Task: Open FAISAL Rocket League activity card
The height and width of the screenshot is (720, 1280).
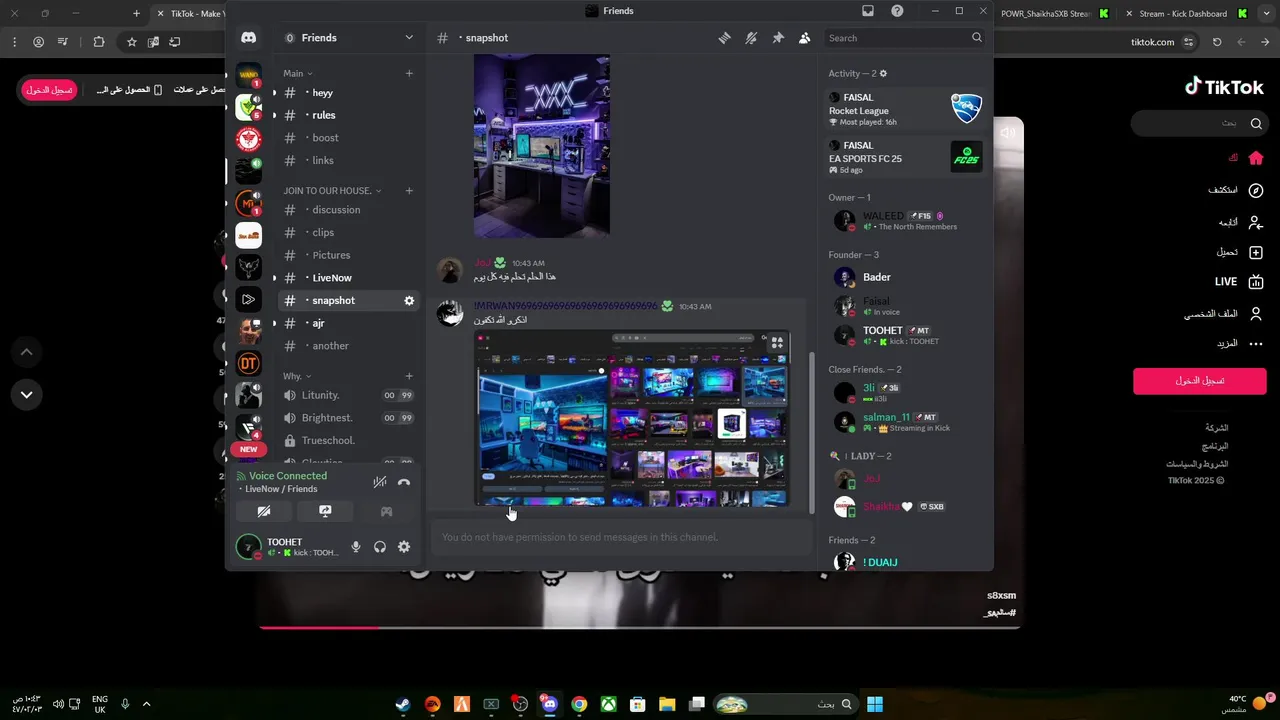Action: point(906,110)
